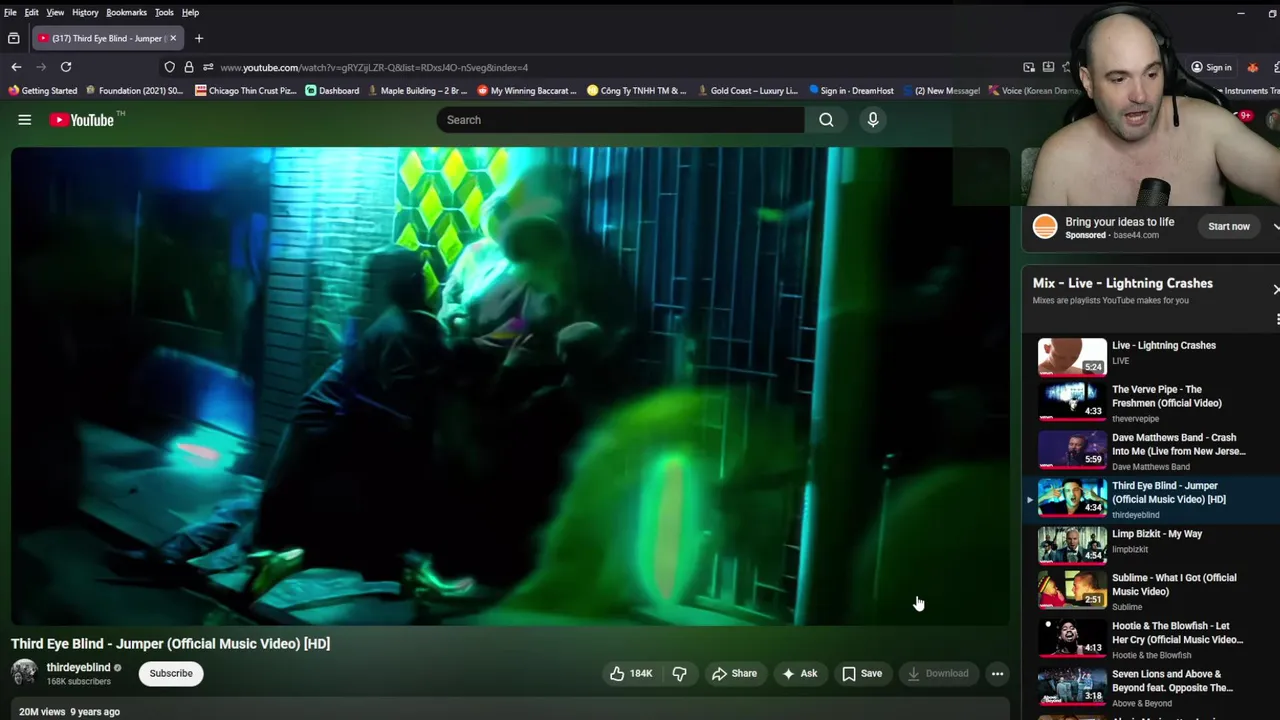Close the Mix playlist panel
The image size is (1280, 720).
pyautogui.click(x=1276, y=289)
